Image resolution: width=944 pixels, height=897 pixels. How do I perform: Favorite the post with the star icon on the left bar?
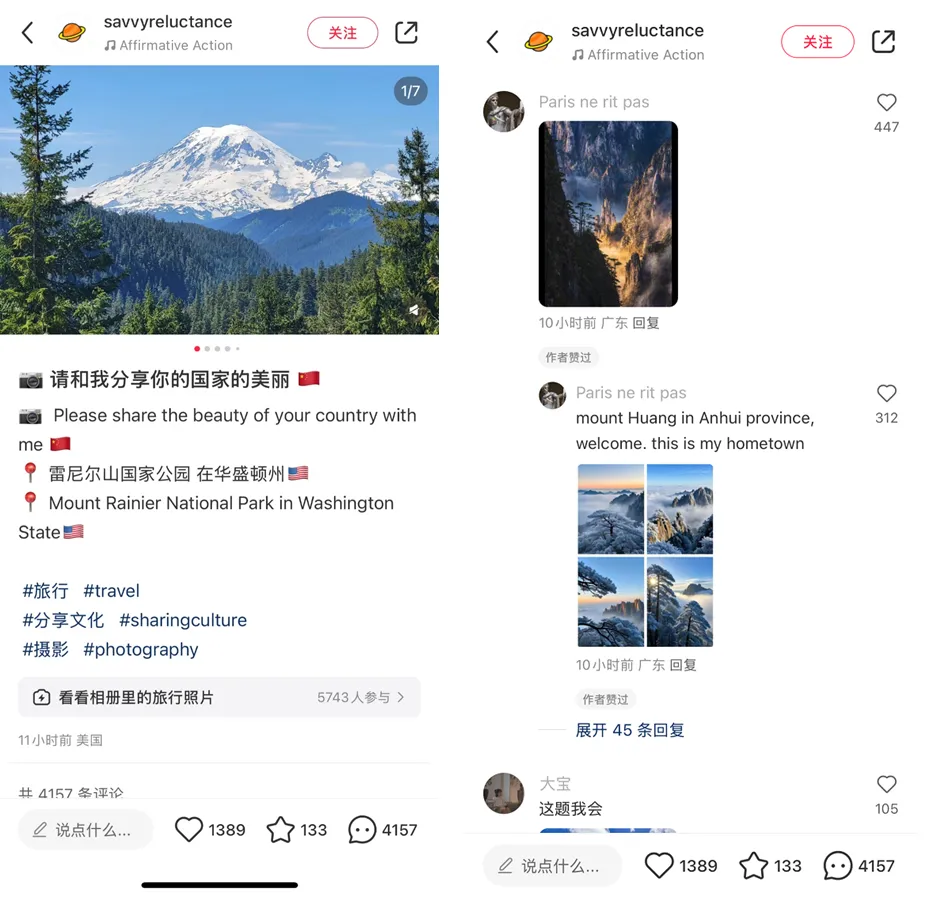(281, 830)
